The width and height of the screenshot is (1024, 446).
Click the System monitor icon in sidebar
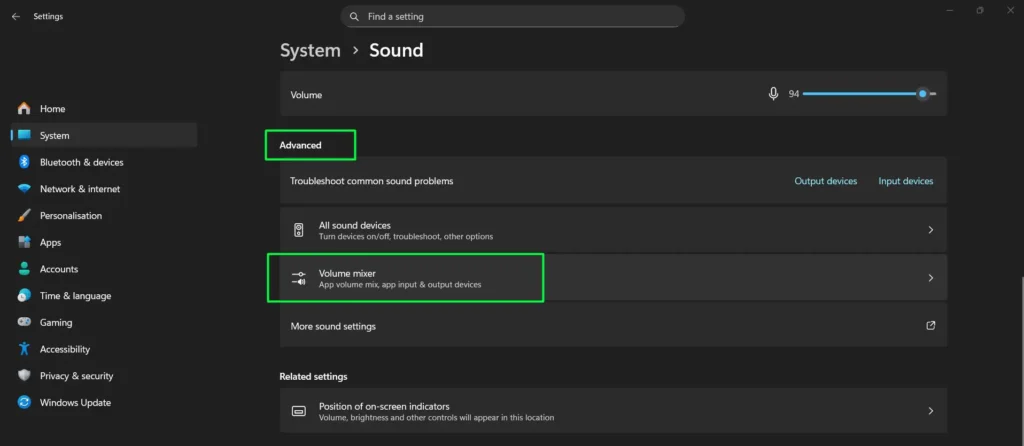(24, 135)
